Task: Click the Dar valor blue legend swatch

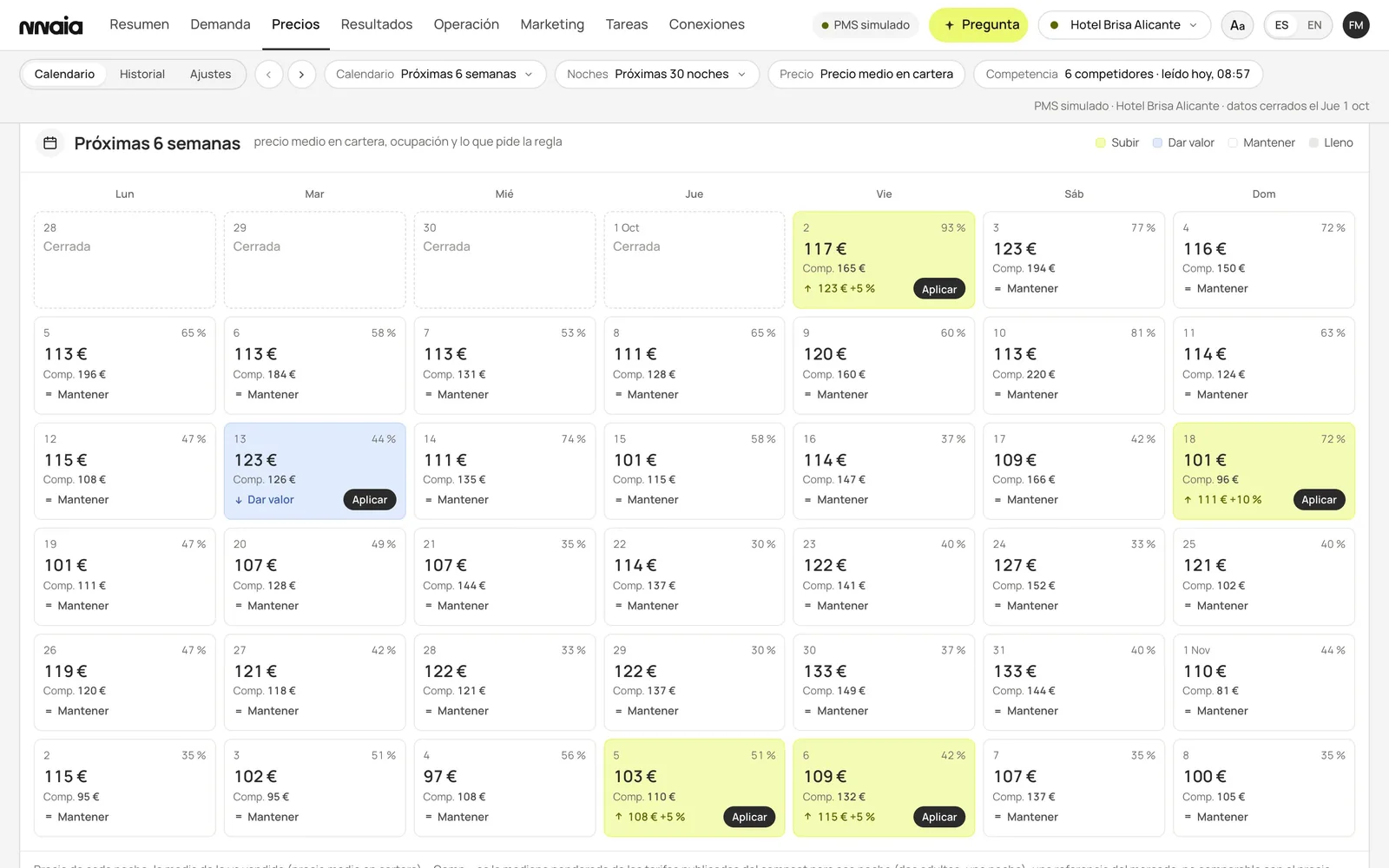Action: (1157, 143)
